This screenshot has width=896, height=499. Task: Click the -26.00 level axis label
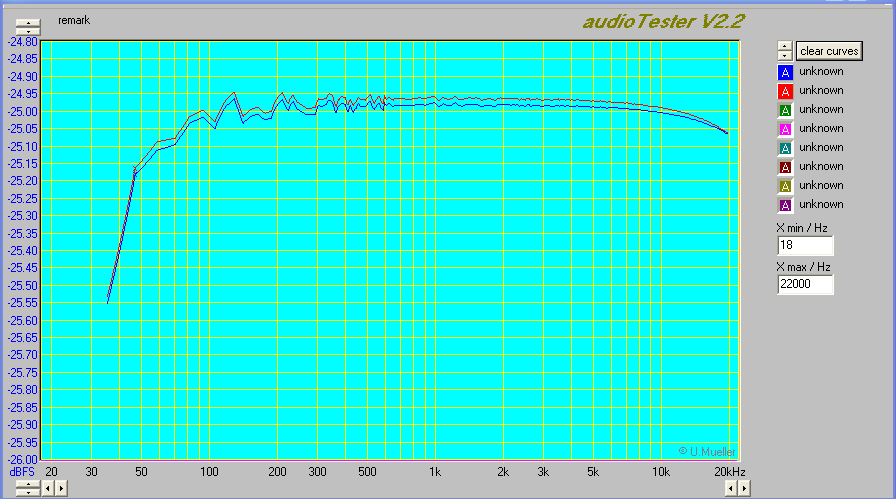23,460
